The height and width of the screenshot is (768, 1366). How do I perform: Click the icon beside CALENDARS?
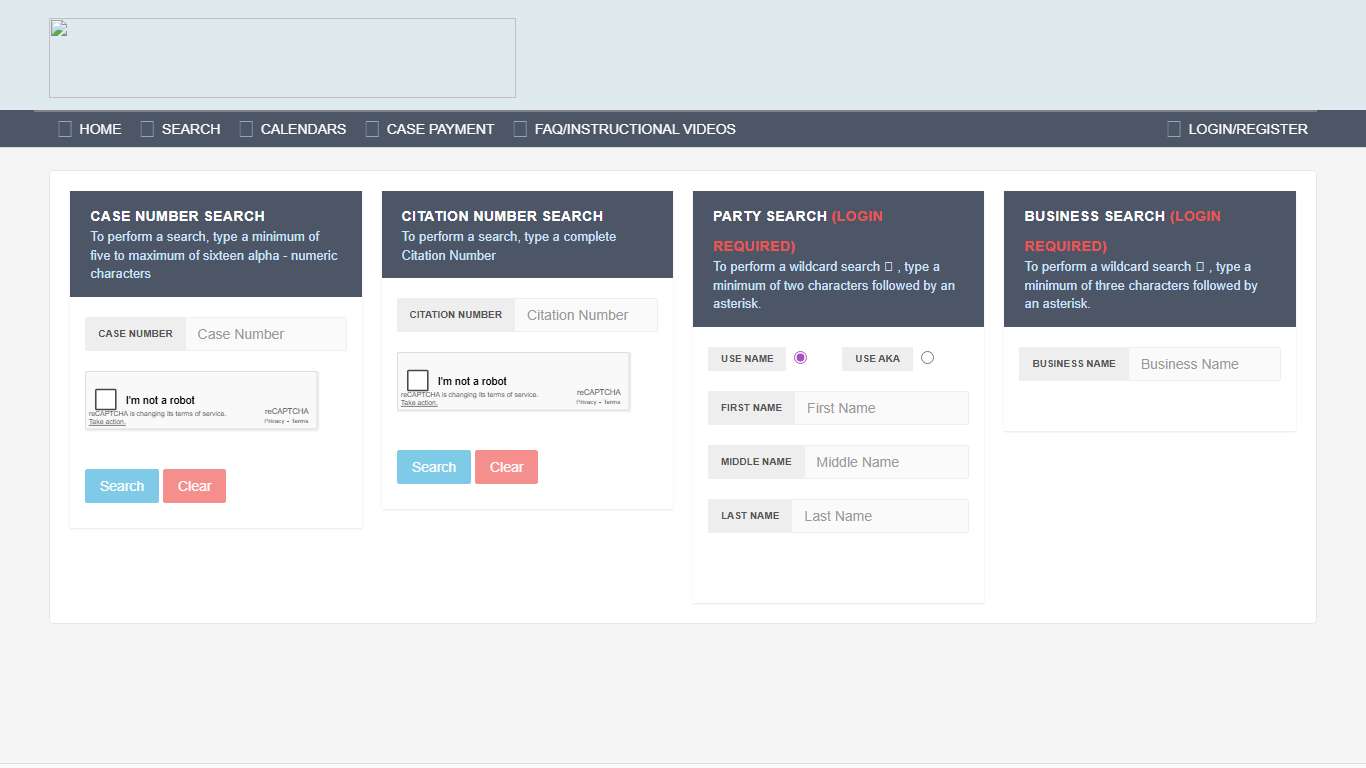[x=244, y=128]
